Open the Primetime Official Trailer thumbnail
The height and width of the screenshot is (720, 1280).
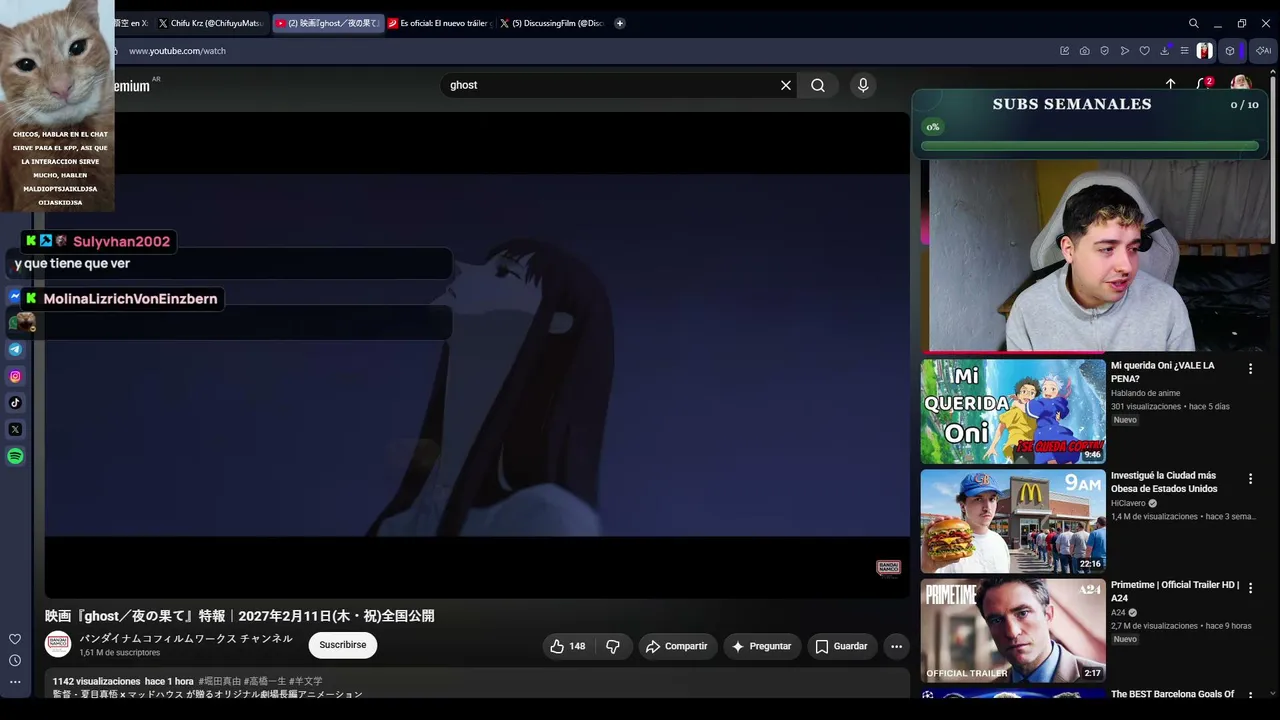(1013, 630)
